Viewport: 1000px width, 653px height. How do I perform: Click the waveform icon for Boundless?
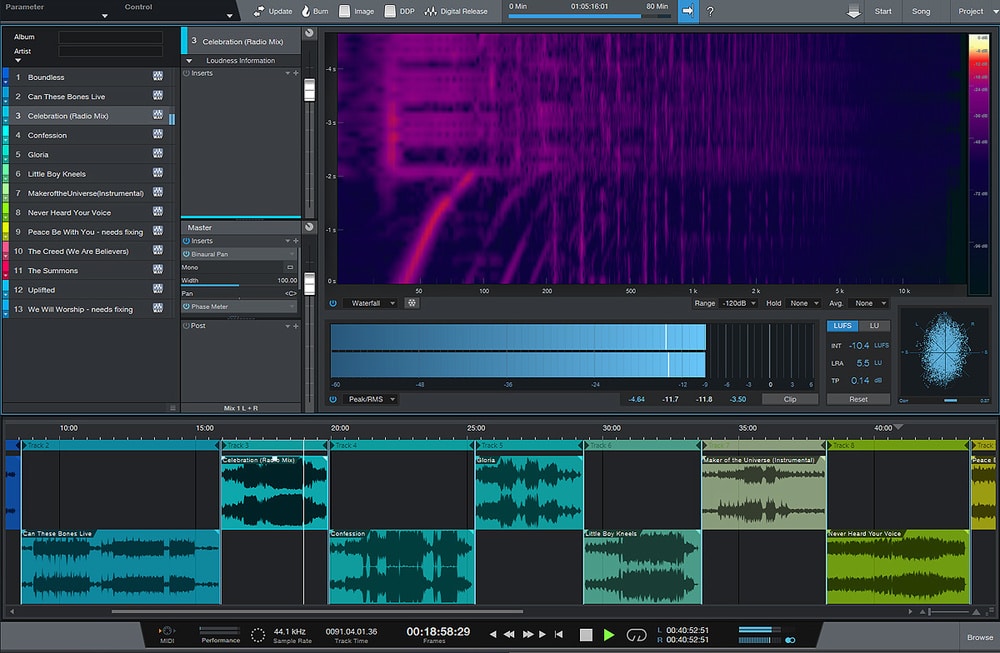coord(158,76)
